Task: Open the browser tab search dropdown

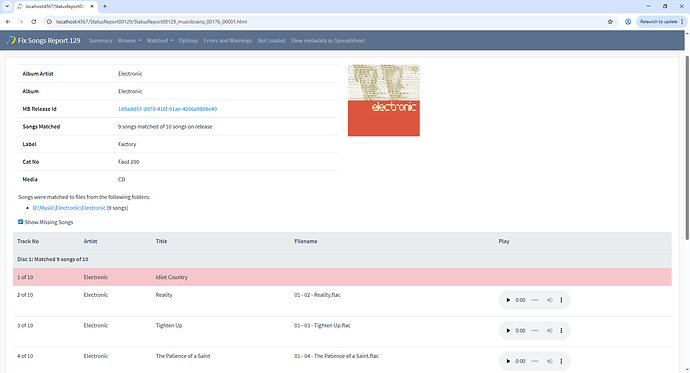Action: (7, 6)
